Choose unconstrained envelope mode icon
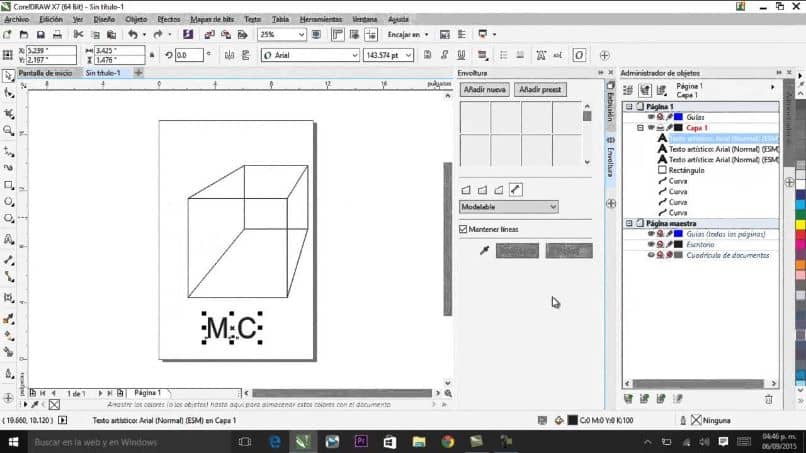This screenshot has height=453, width=806. point(516,190)
